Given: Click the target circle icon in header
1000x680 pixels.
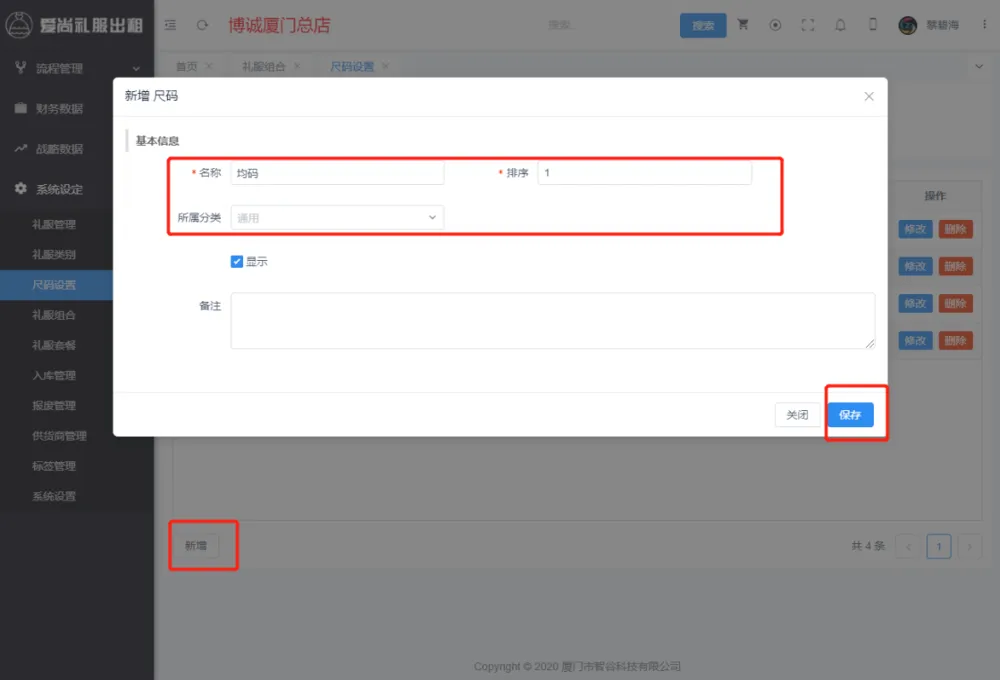Looking at the screenshot, I should point(775,25).
